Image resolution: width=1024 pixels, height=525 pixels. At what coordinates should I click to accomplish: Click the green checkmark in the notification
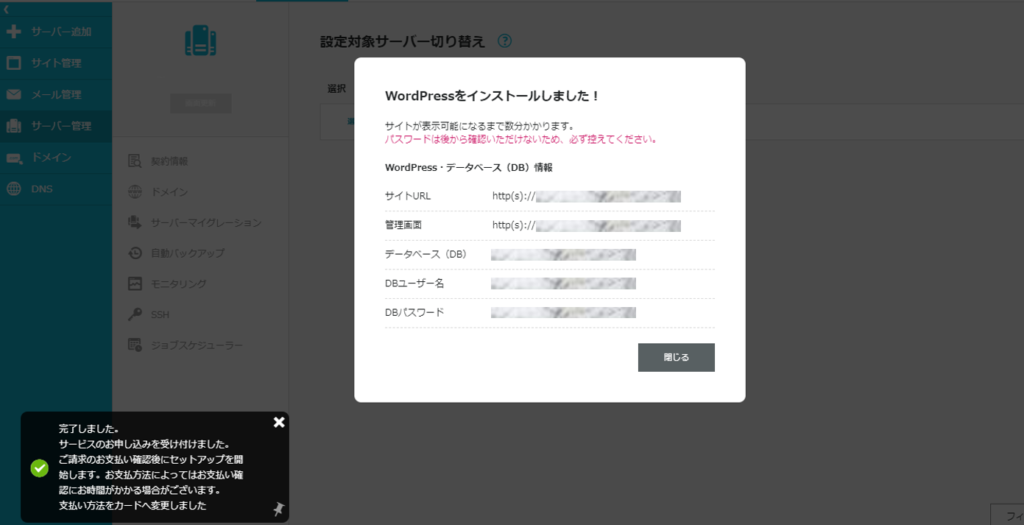coord(40,468)
